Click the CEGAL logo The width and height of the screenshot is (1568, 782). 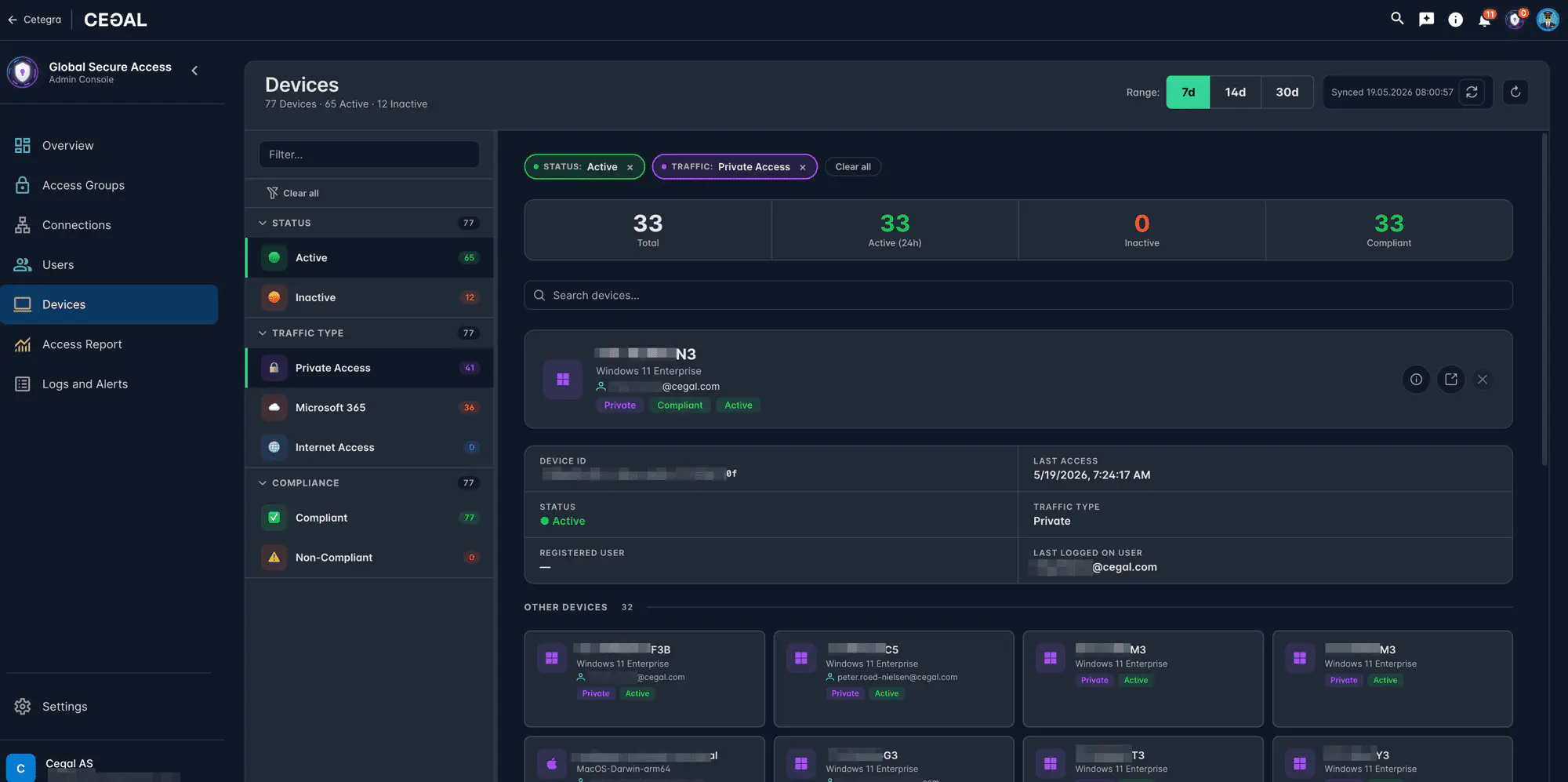(115, 20)
